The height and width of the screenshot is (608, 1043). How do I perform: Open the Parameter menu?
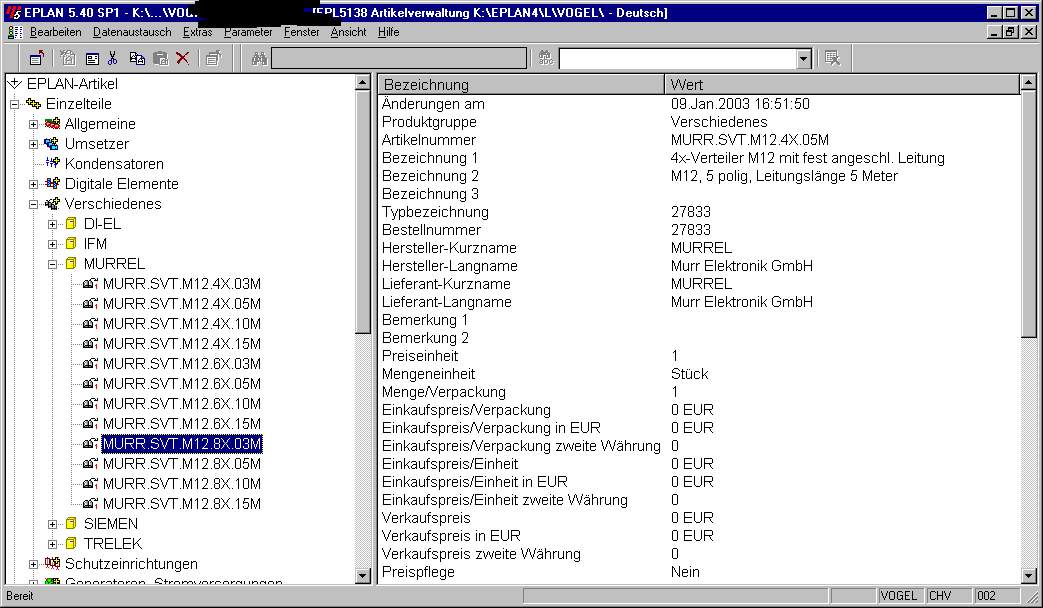(248, 32)
